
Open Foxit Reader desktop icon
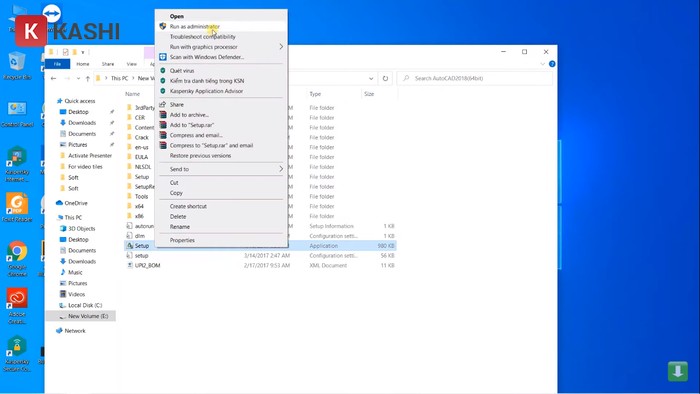tap(17, 207)
